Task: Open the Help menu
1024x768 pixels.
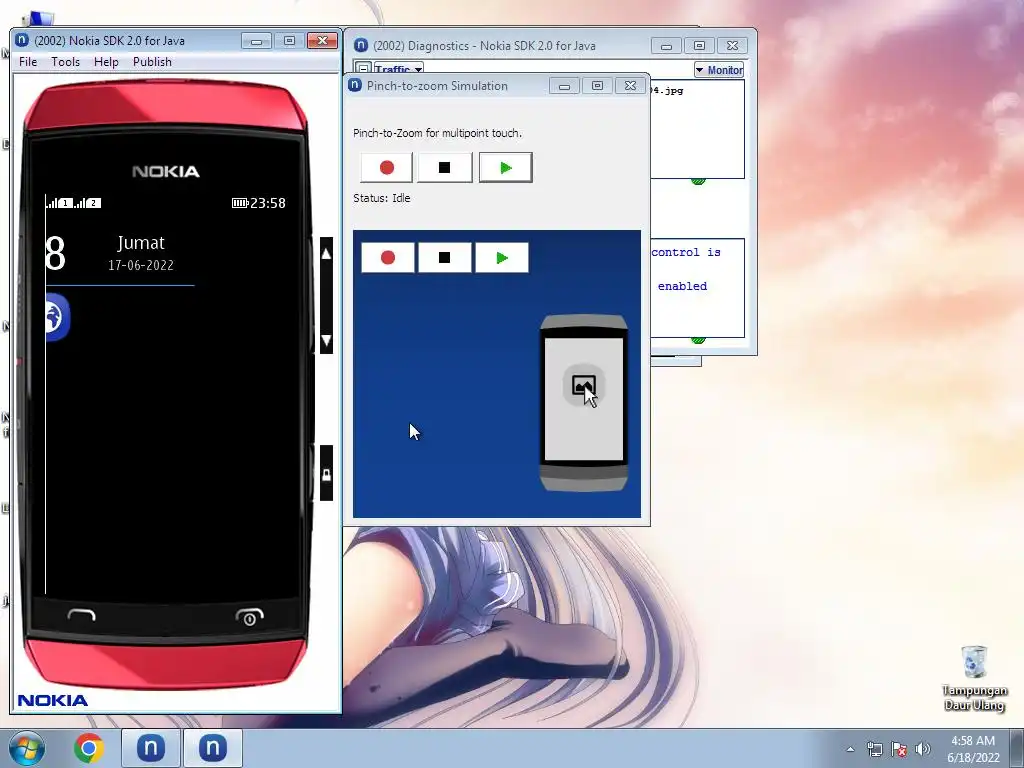Action: (x=106, y=61)
